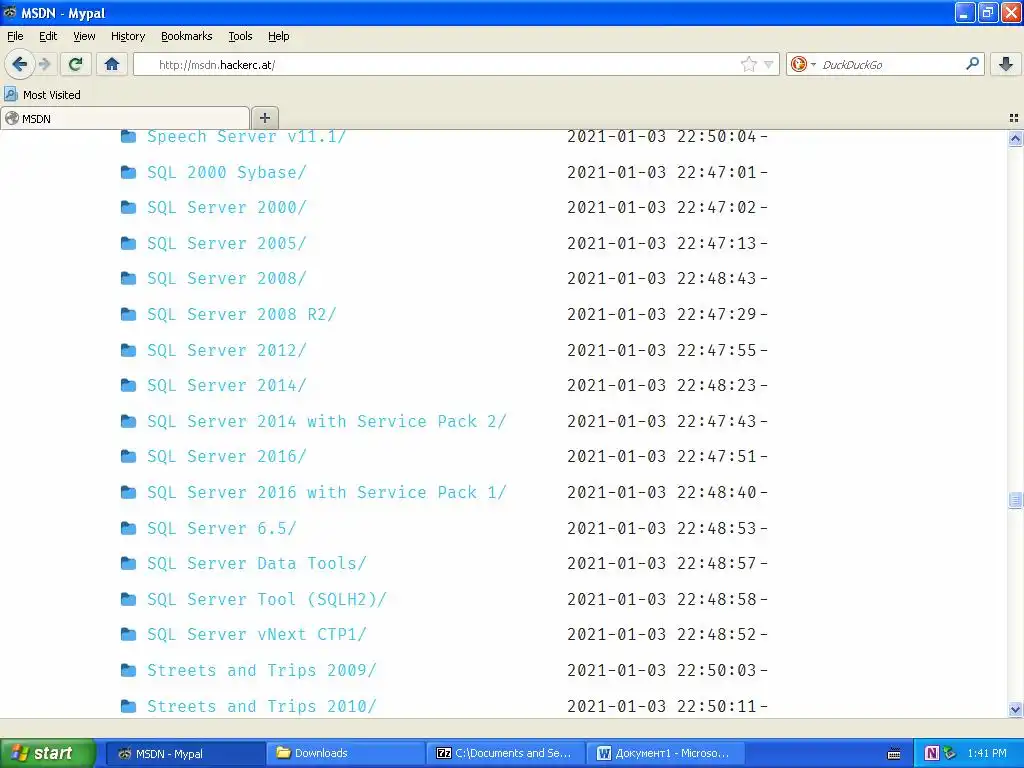This screenshot has width=1024, height=768.
Task: Open the Help menu
Action: [x=279, y=36]
